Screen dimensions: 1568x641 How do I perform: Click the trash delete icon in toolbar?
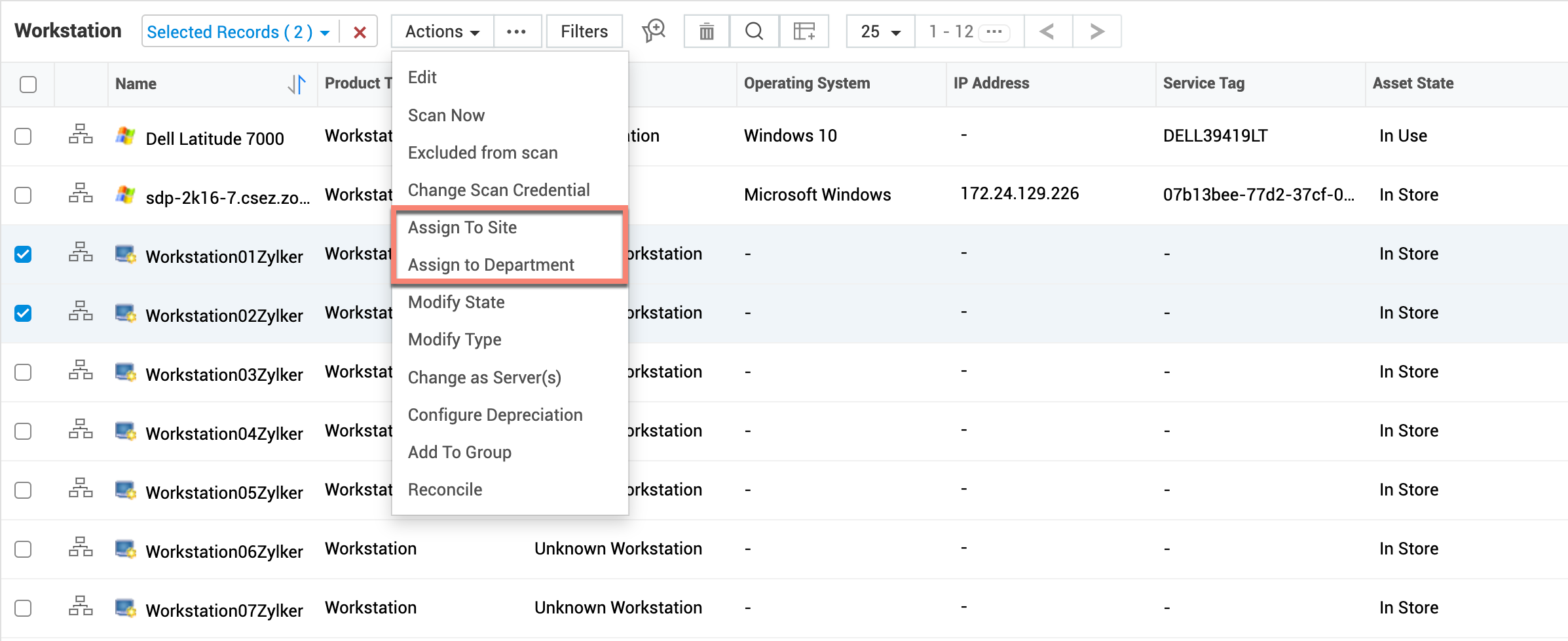pos(706,31)
